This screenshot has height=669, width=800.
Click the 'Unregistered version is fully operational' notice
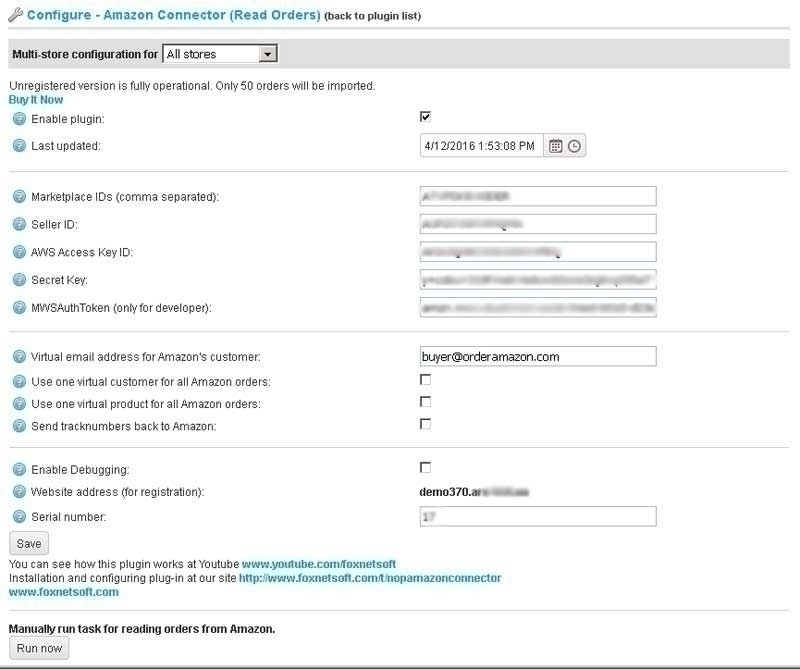point(192,86)
